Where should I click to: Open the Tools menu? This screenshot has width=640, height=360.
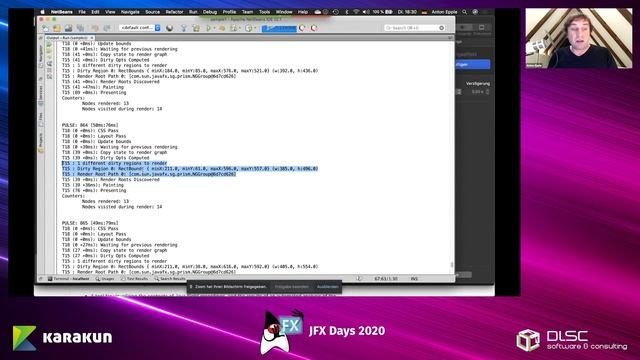point(264,12)
